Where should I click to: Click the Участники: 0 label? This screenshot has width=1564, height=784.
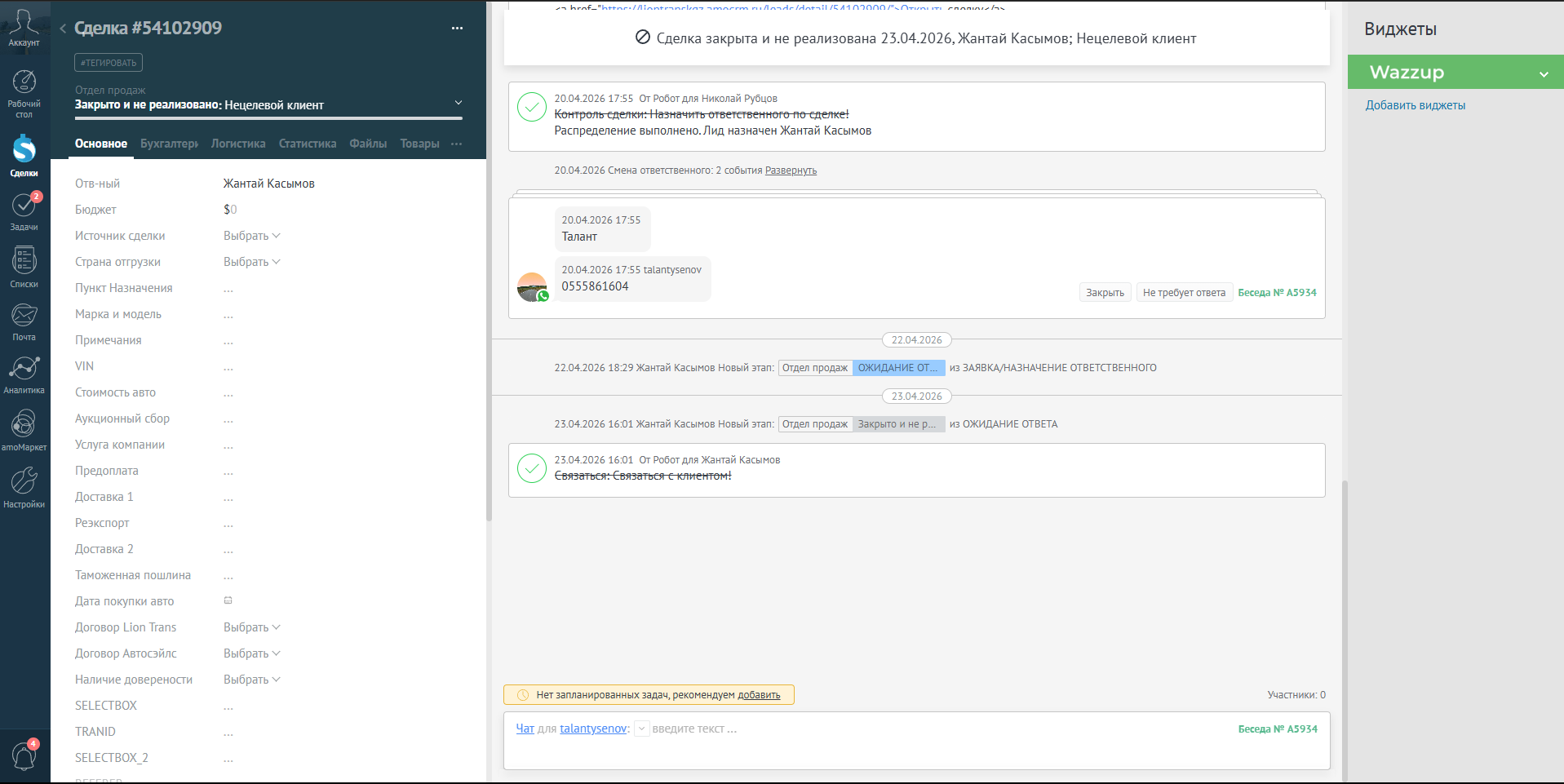[x=1296, y=695]
